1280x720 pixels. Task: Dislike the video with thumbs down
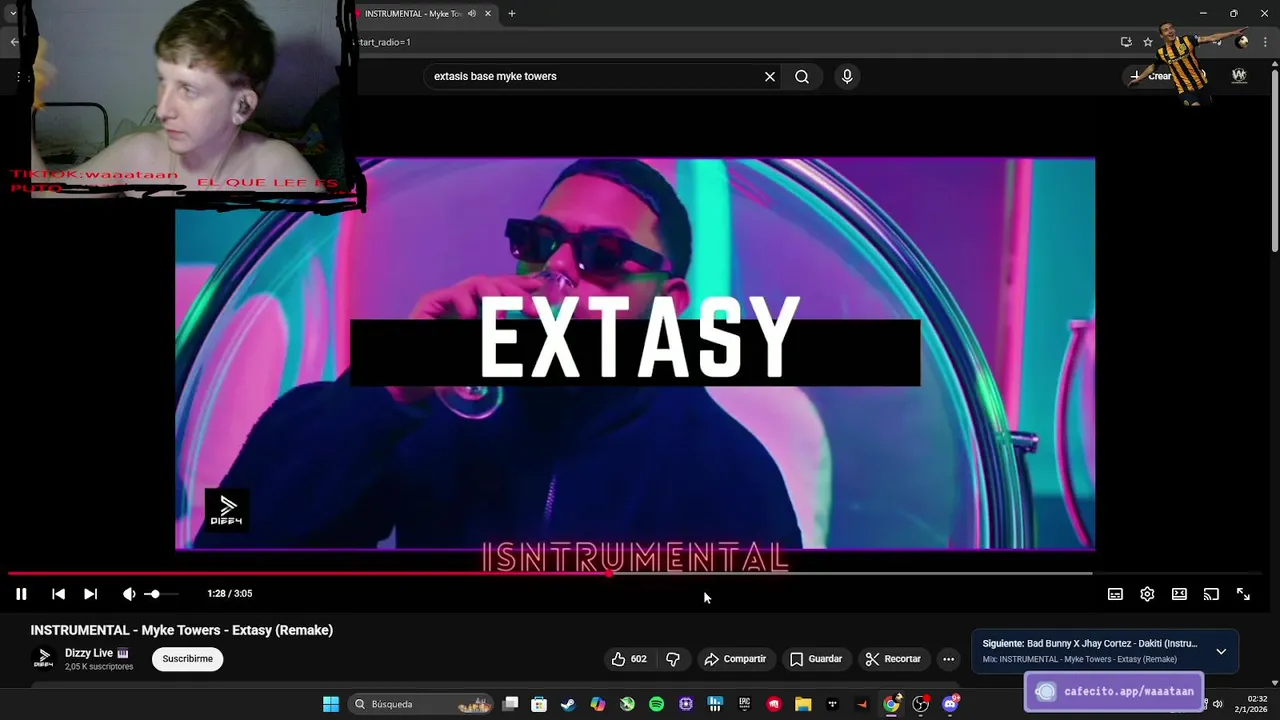[x=673, y=659]
